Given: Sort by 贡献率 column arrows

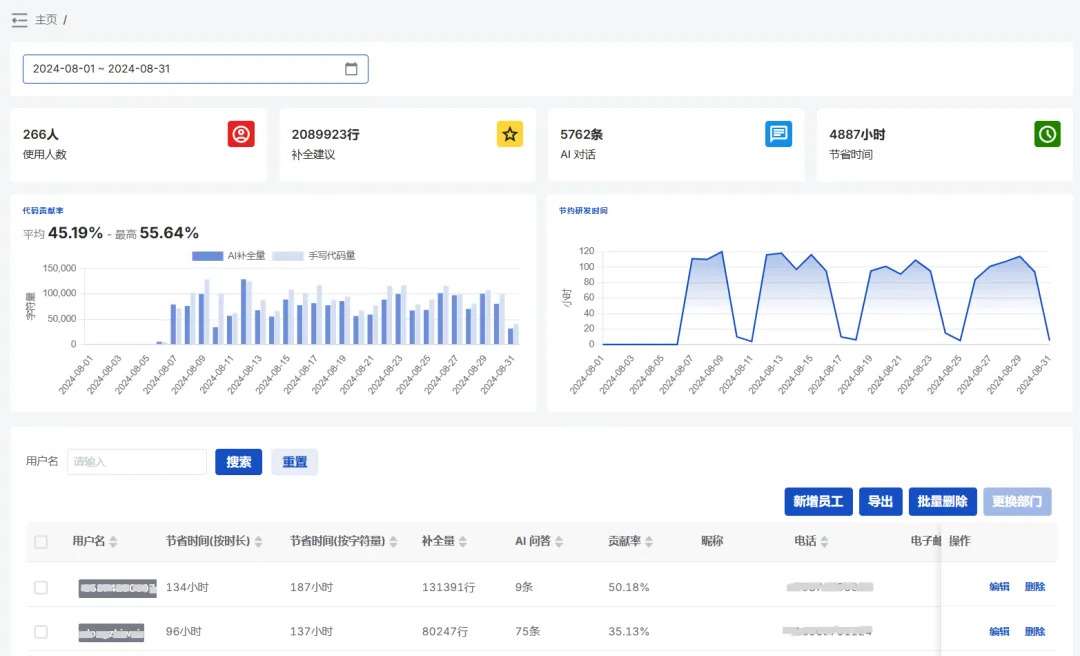Looking at the screenshot, I should pos(649,542).
